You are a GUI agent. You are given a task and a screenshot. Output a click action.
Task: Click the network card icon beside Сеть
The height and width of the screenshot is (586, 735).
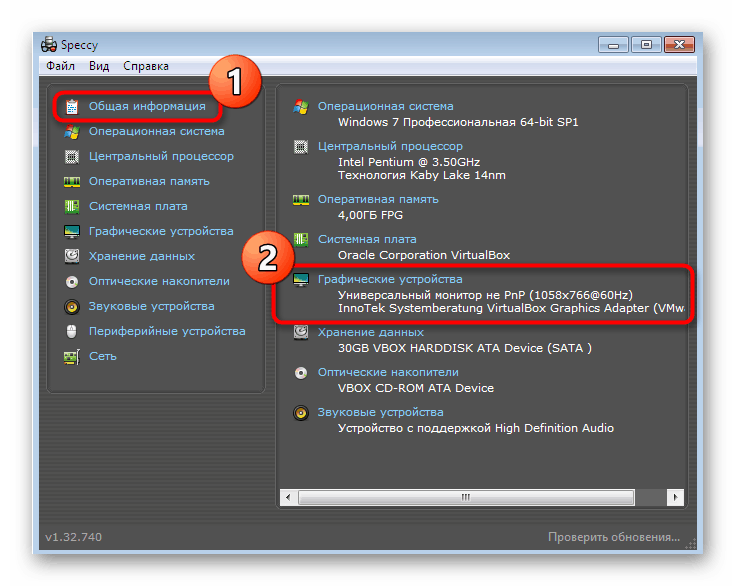coord(72,357)
